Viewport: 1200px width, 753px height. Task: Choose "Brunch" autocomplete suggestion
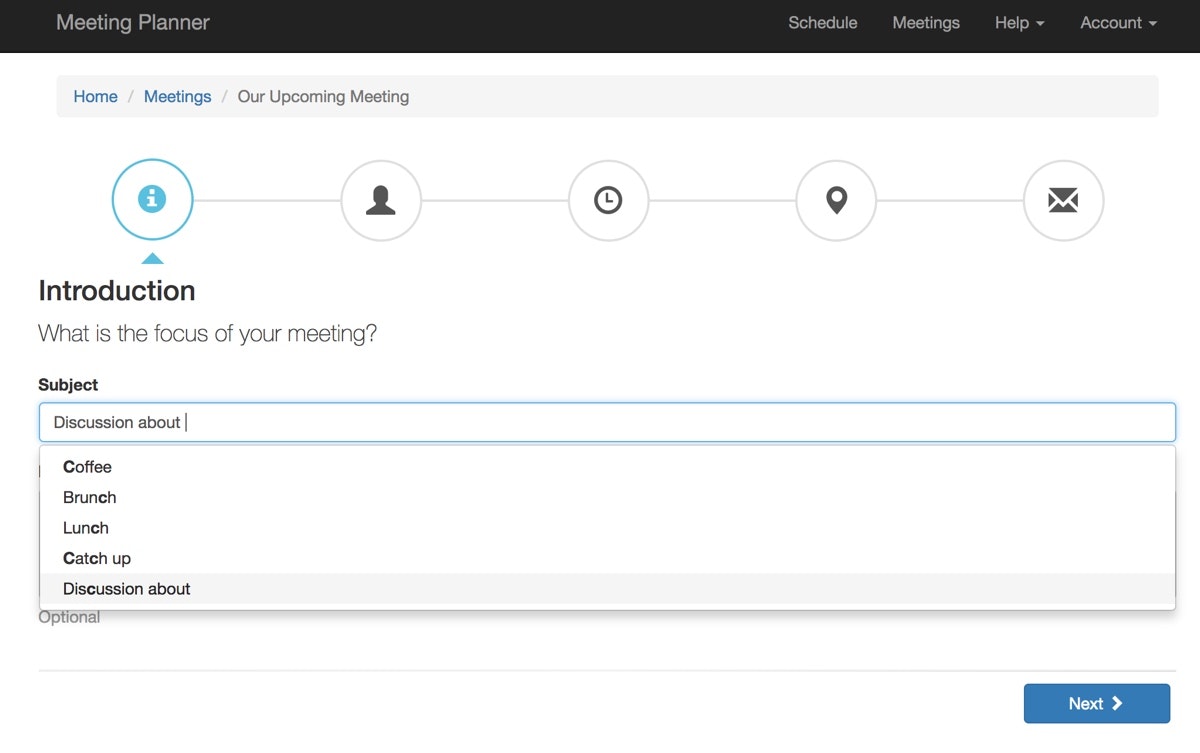89,497
